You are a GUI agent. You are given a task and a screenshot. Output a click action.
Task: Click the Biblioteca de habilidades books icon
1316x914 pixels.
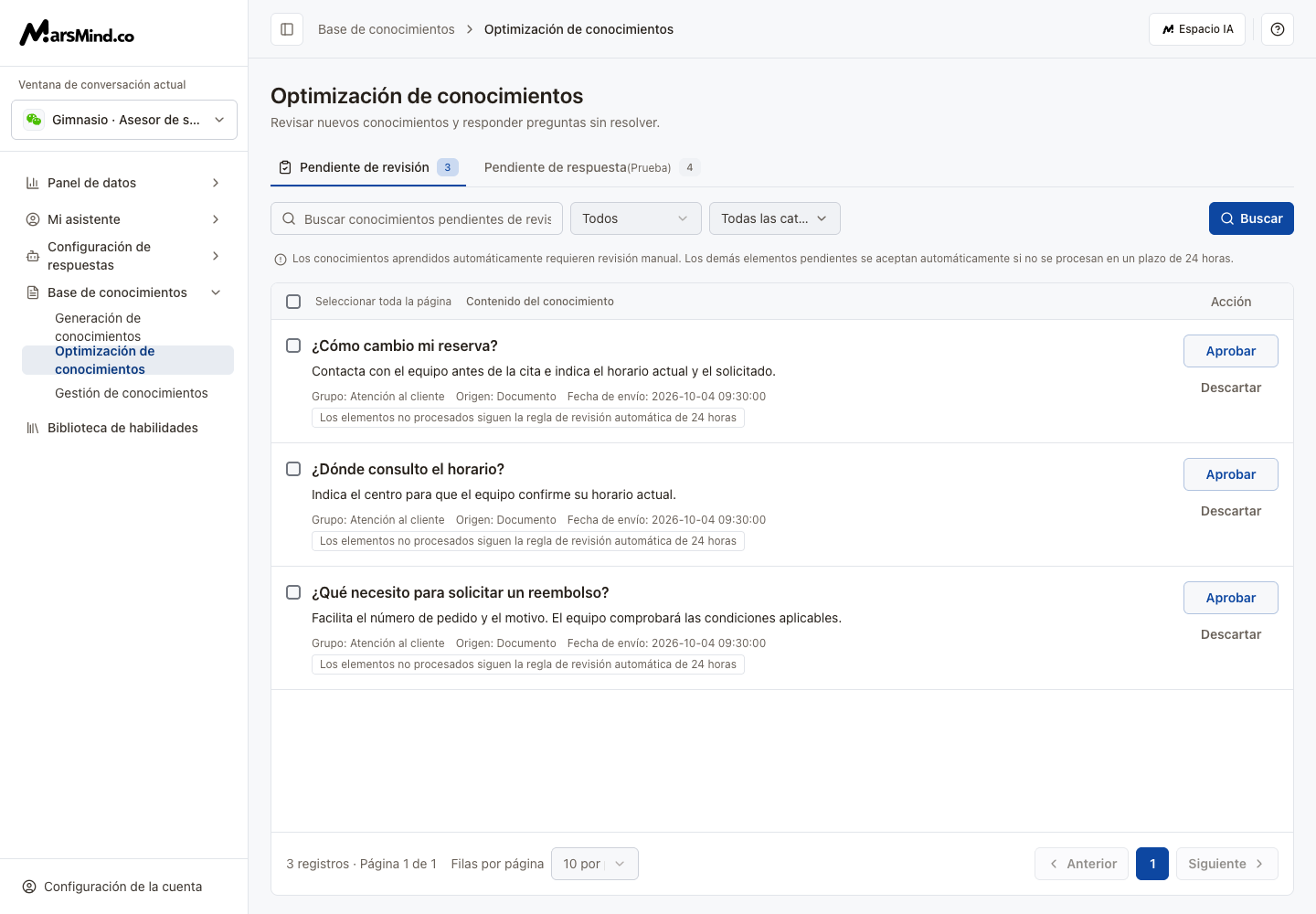coord(33,428)
